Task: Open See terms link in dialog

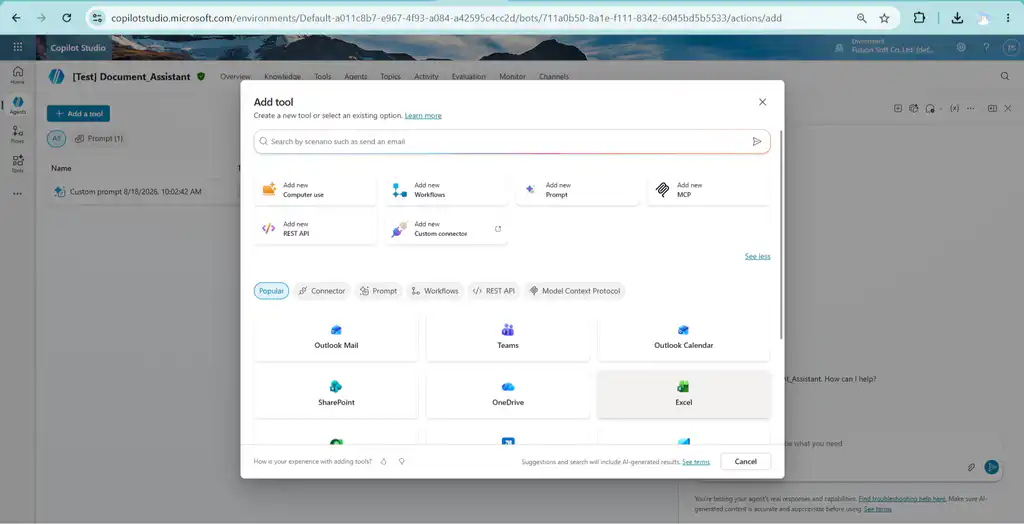Action: point(696,462)
